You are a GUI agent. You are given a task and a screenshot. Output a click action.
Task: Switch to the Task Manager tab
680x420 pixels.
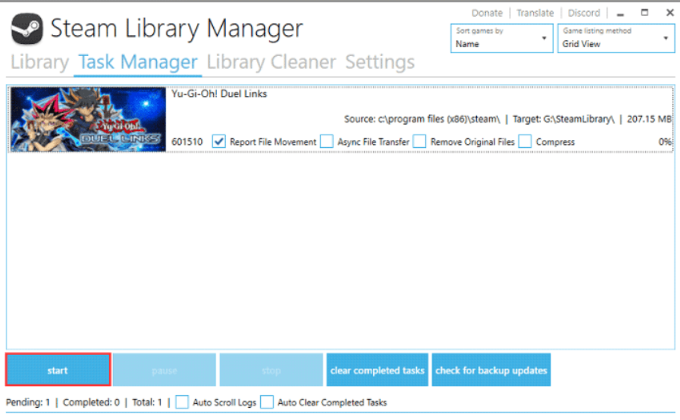click(x=138, y=62)
